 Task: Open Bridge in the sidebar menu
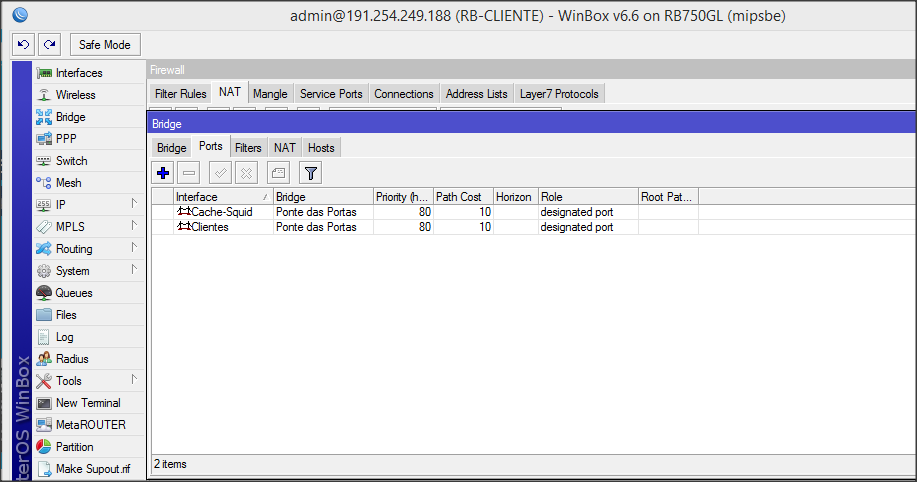coord(89,117)
